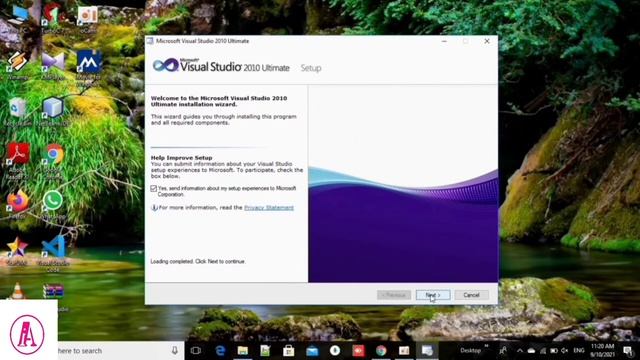Open the Privacy Statement link
640x360 pixels.
(x=269, y=208)
